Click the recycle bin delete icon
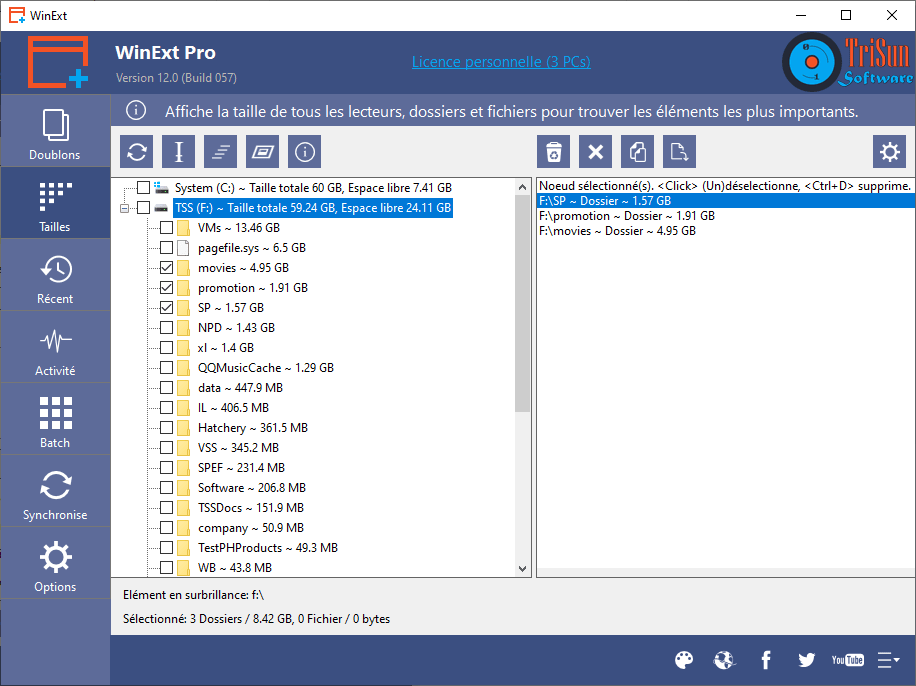The width and height of the screenshot is (916, 686). 554,152
